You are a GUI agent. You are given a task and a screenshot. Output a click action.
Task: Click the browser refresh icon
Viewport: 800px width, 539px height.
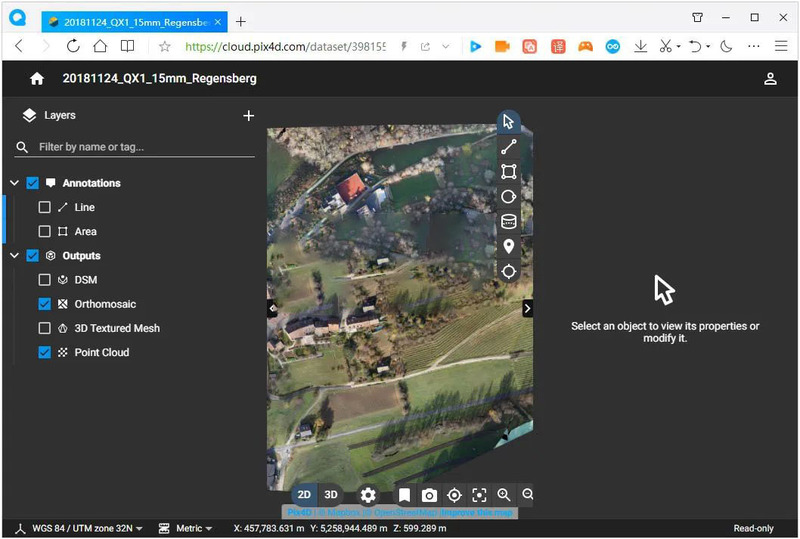click(73, 46)
